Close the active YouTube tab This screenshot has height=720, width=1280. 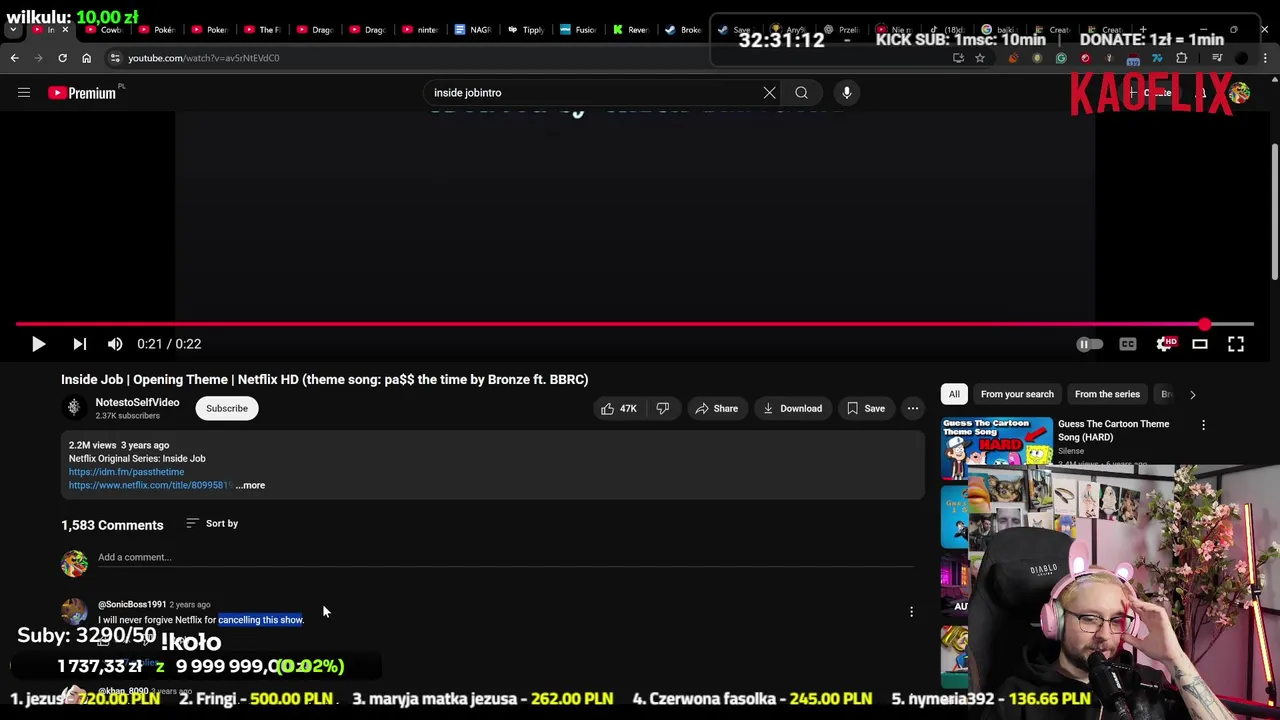65,30
